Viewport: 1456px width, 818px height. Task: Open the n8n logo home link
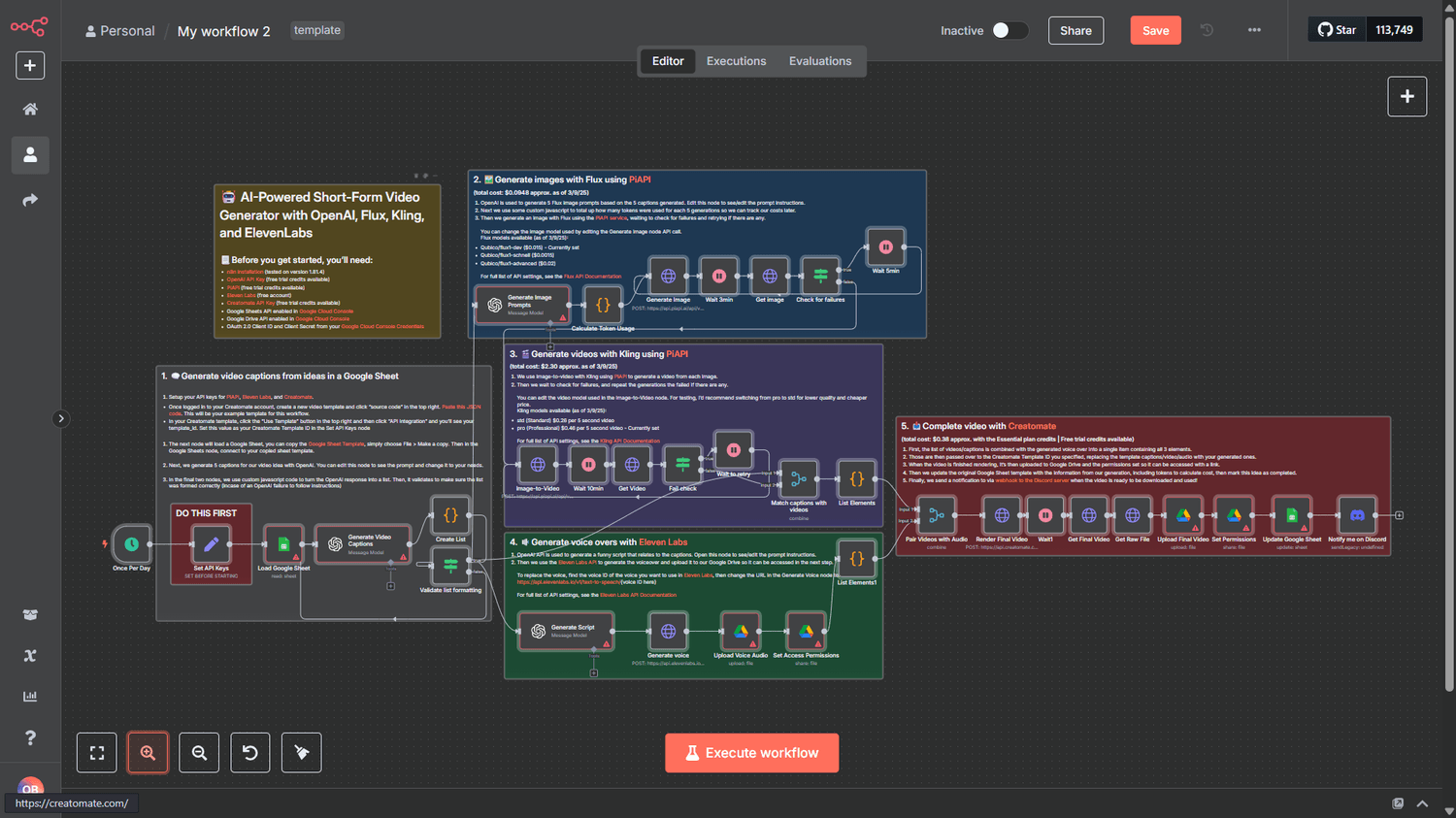tap(29, 27)
